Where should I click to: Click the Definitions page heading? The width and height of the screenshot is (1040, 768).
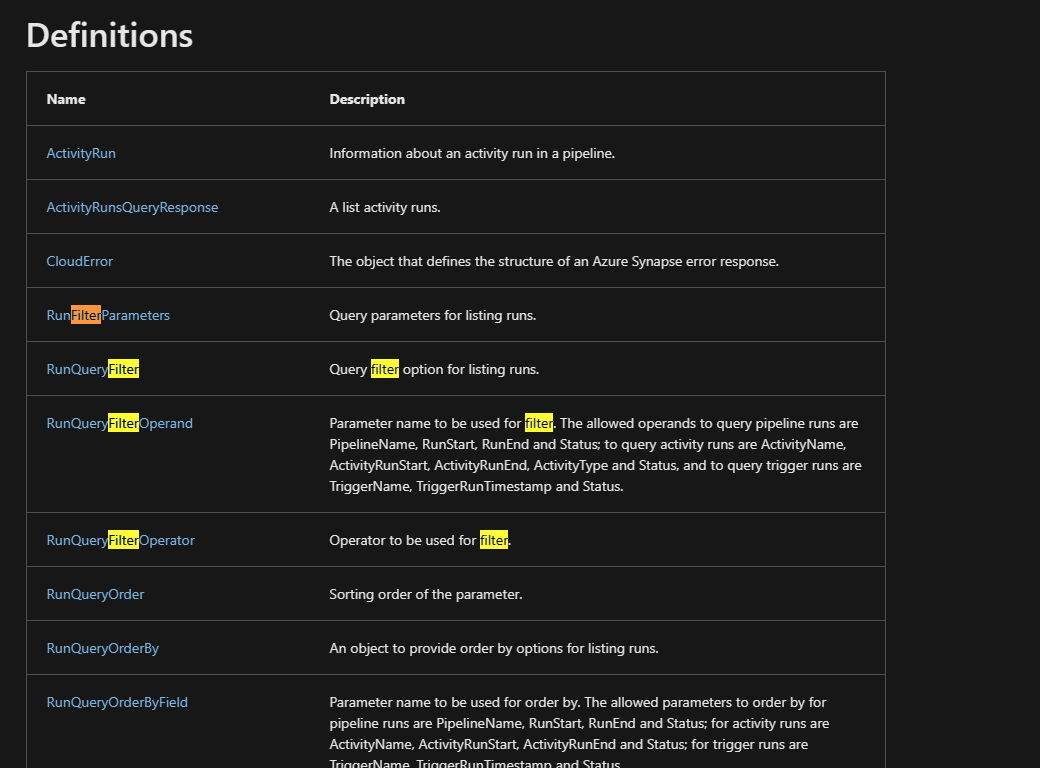[x=109, y=36]
